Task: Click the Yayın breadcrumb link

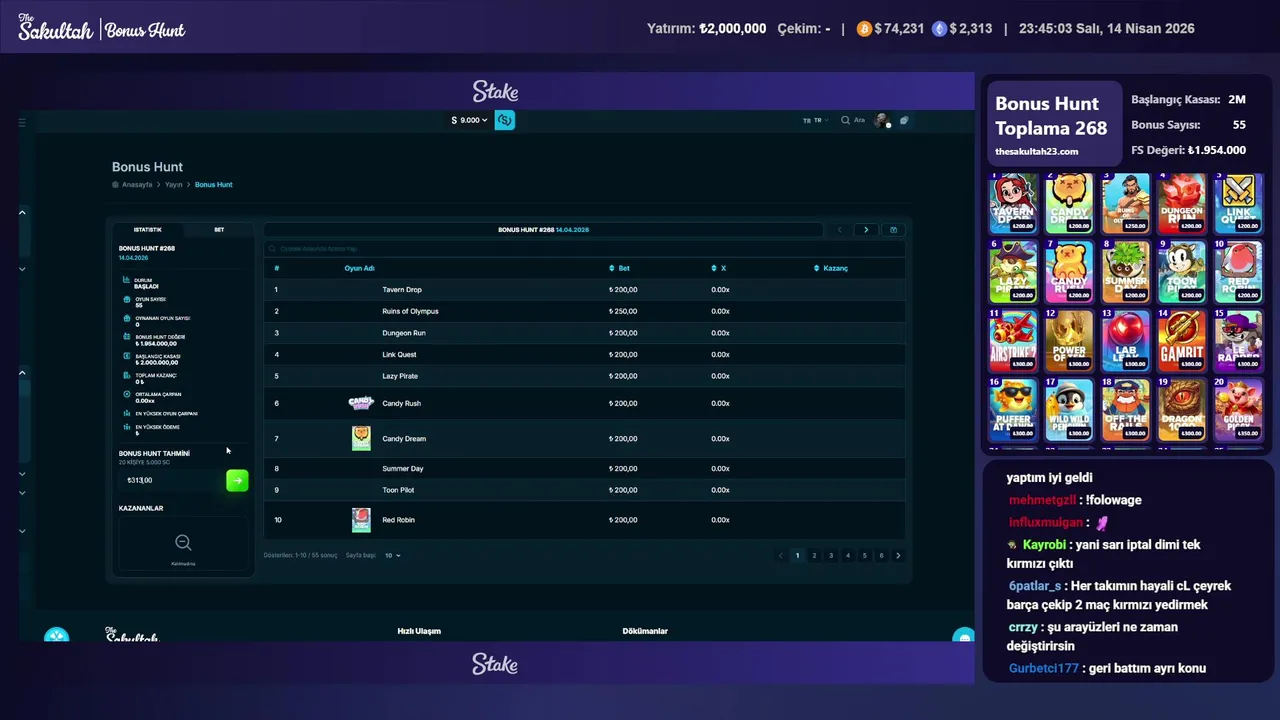Action: point(174,185)
